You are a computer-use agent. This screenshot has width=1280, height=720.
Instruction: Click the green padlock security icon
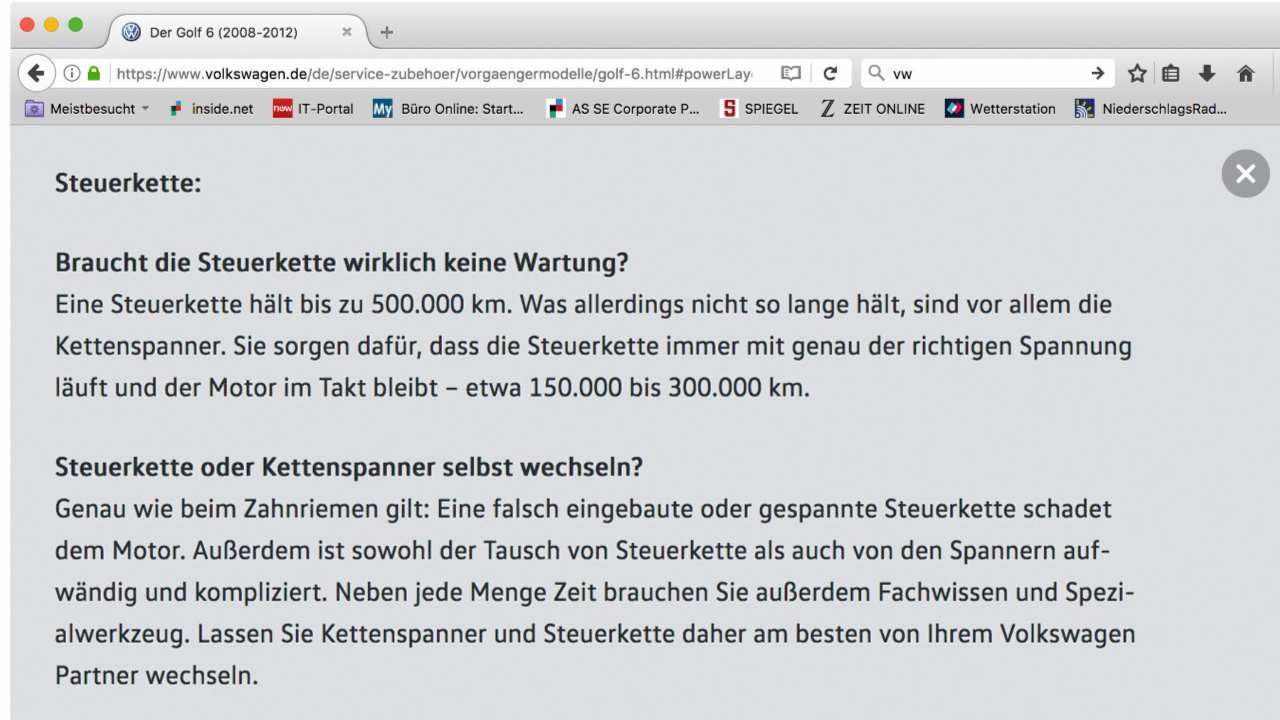click(x=94, y=73)
